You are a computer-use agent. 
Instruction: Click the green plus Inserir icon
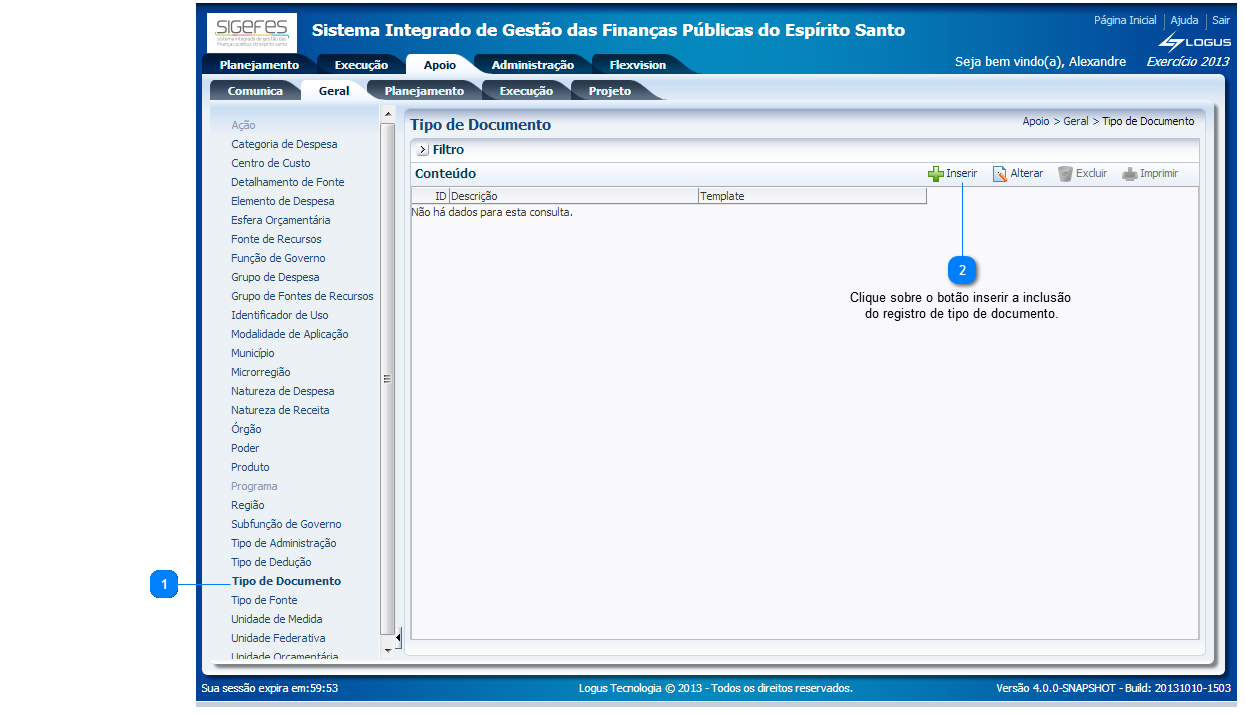pyautogui.click(x=936, y=174)
